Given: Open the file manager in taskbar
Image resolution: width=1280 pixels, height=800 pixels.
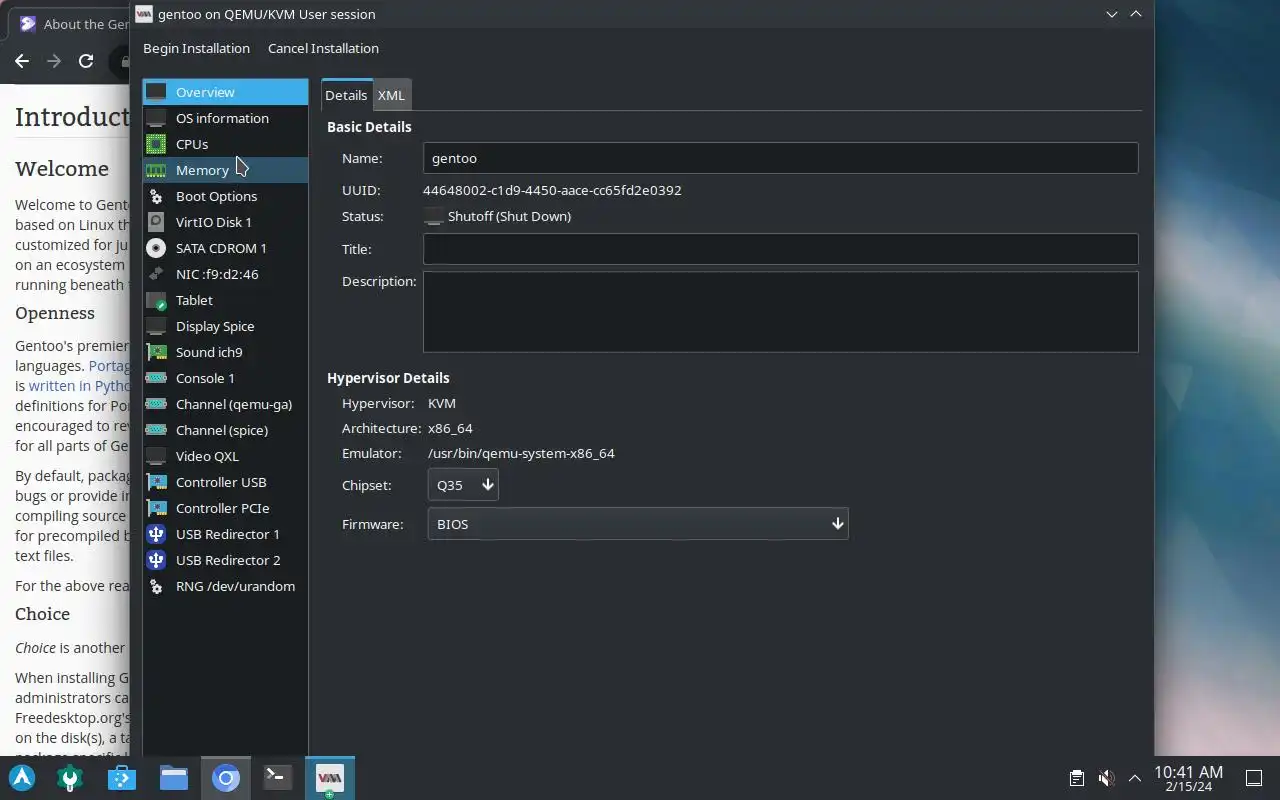Looking at the screenshot, I should (174, 777).
